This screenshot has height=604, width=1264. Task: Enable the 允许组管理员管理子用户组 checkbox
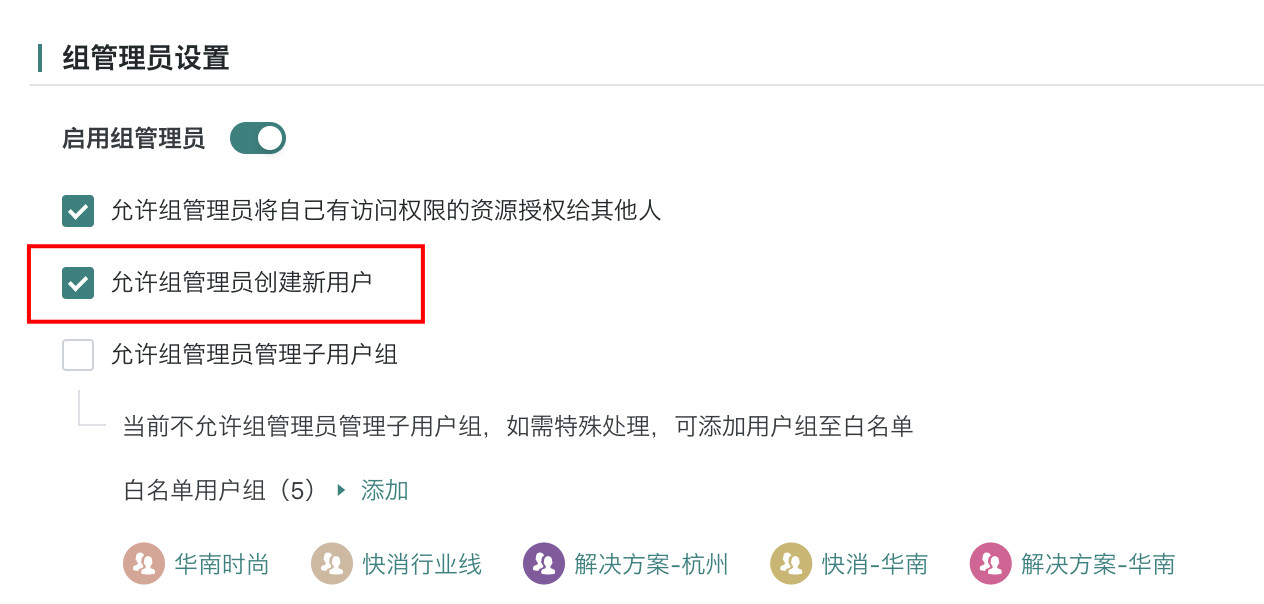coord(78,355)
